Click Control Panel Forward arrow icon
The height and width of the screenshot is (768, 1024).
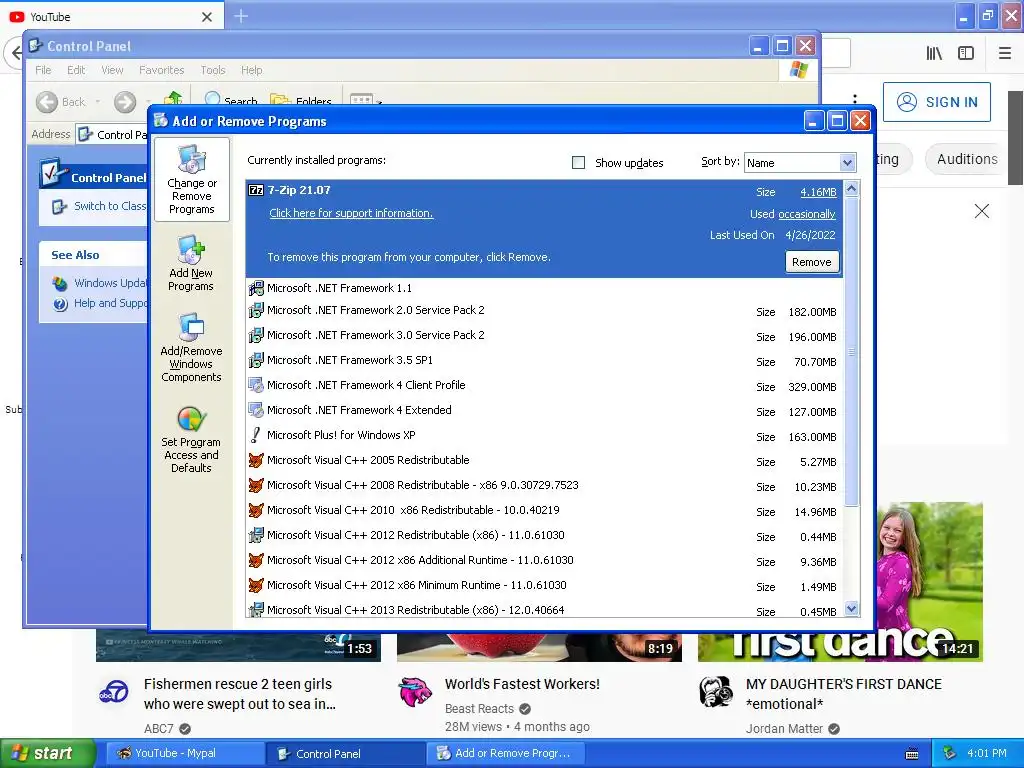click(x=125, y=102)
